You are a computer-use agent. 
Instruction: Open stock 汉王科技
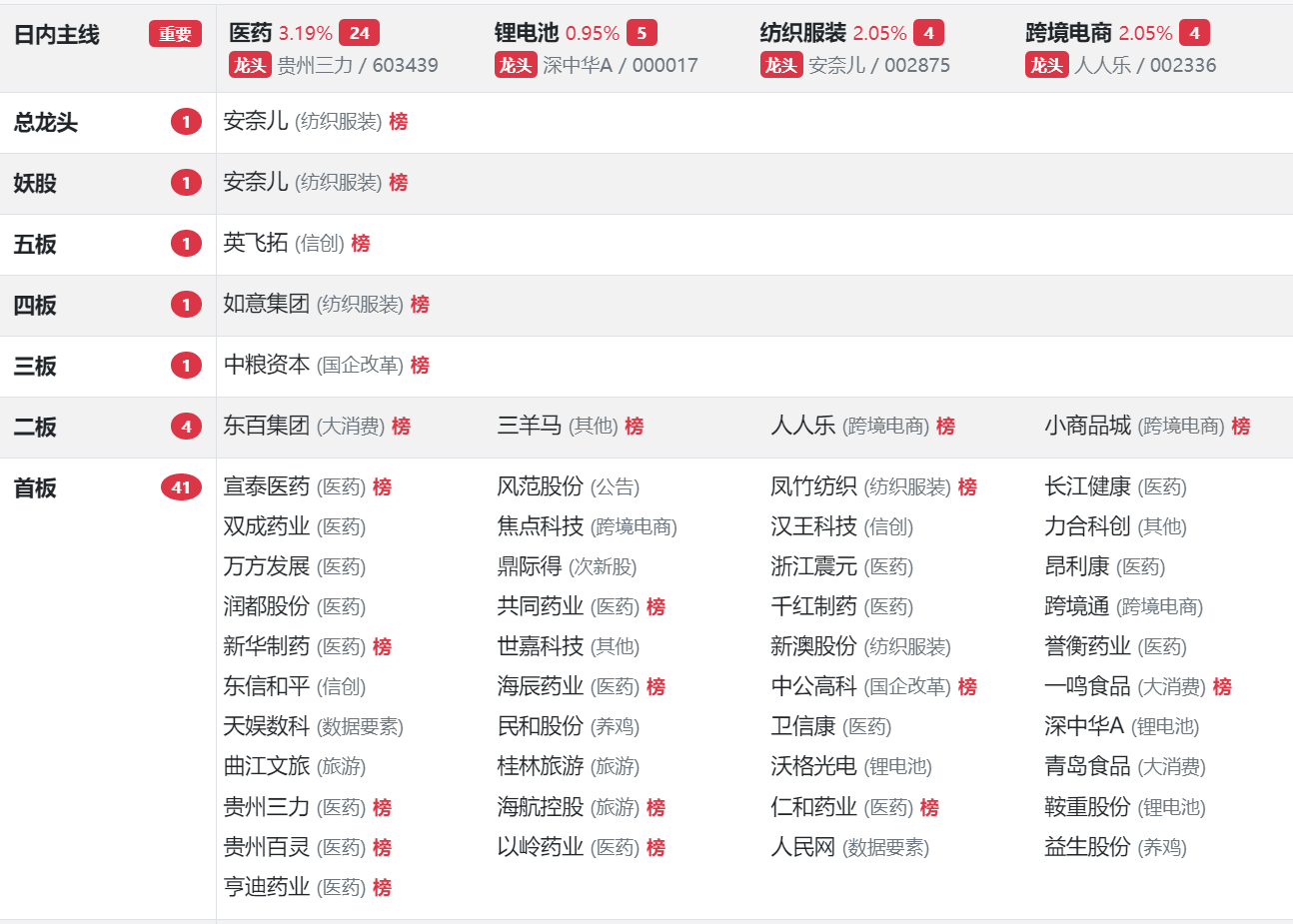(814, 527)
